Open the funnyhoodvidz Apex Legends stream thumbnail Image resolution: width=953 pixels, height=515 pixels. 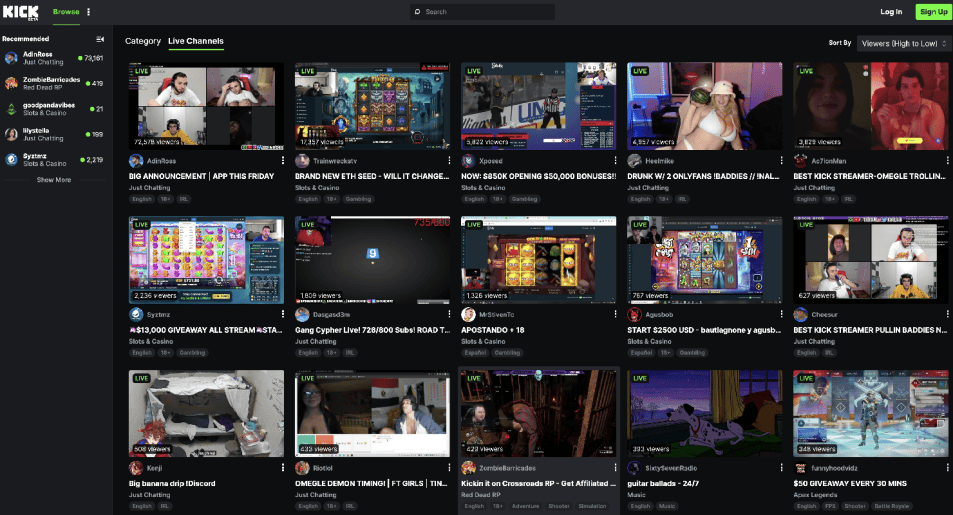[871, 413]
